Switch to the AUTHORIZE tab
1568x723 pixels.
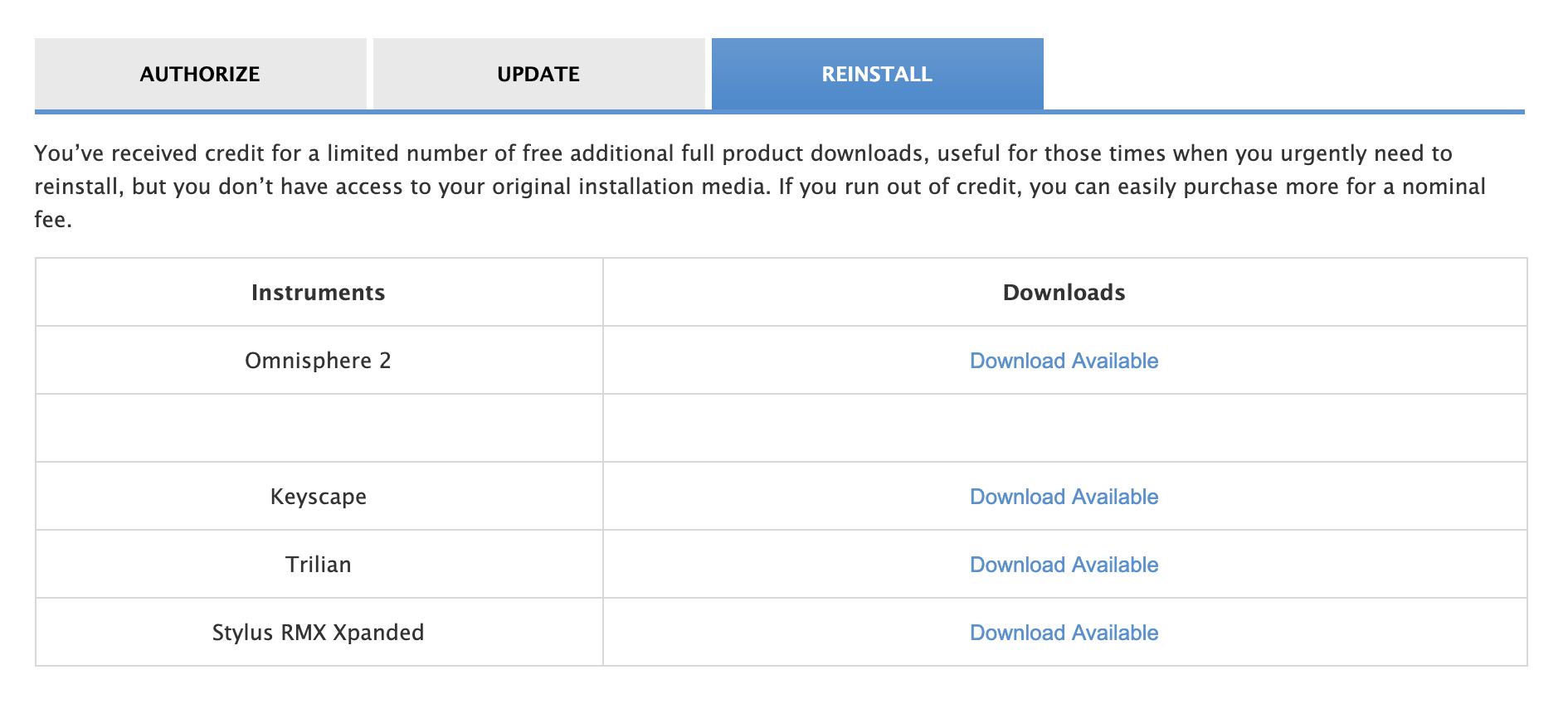click(200, 74)
